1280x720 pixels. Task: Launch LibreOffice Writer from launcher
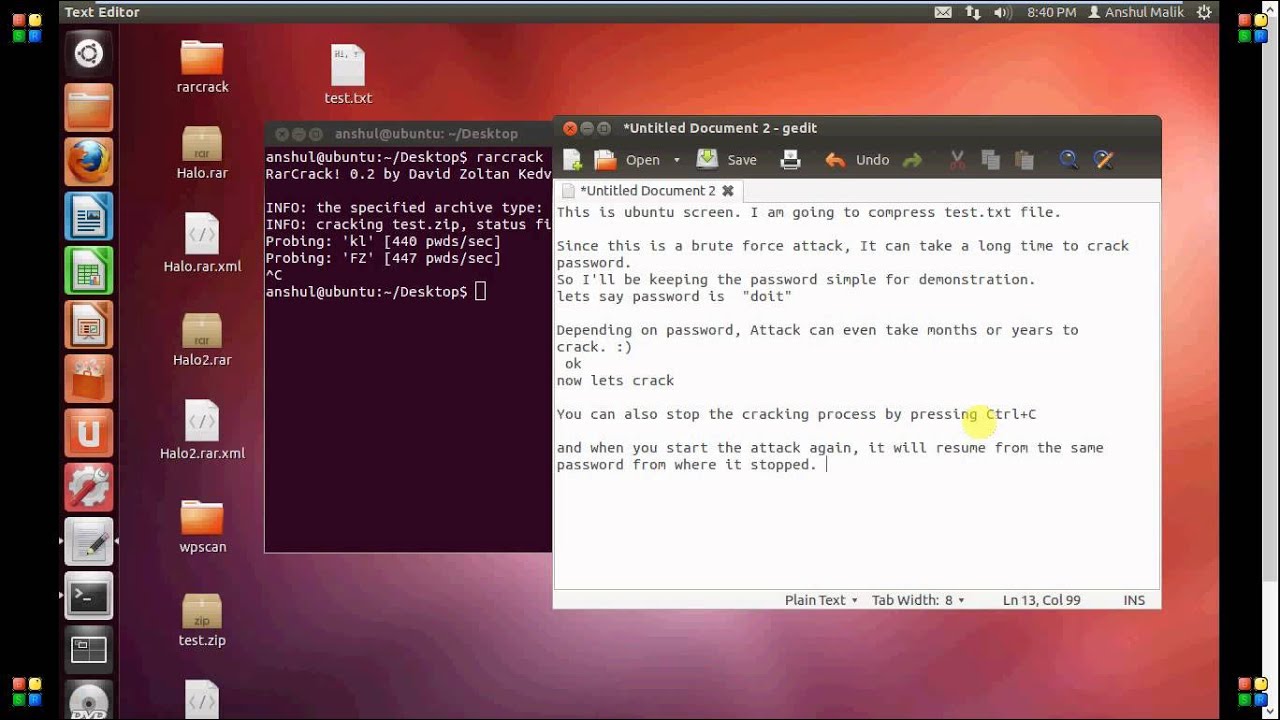pos(88,216)
